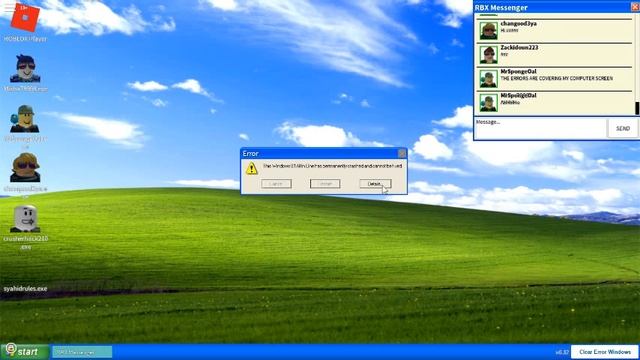Click avatar in last RBX Messenger row
Screen dimensions: 640x360
point(489,102)
